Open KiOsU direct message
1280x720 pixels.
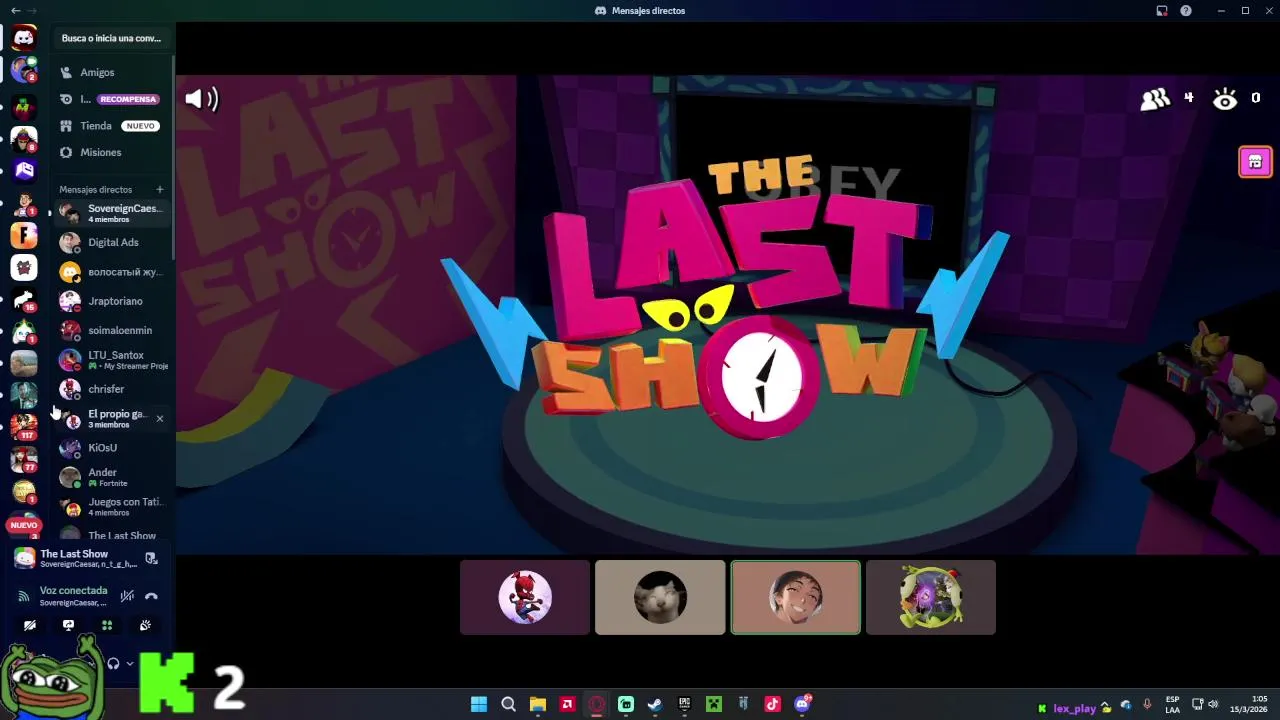(112, 448)
